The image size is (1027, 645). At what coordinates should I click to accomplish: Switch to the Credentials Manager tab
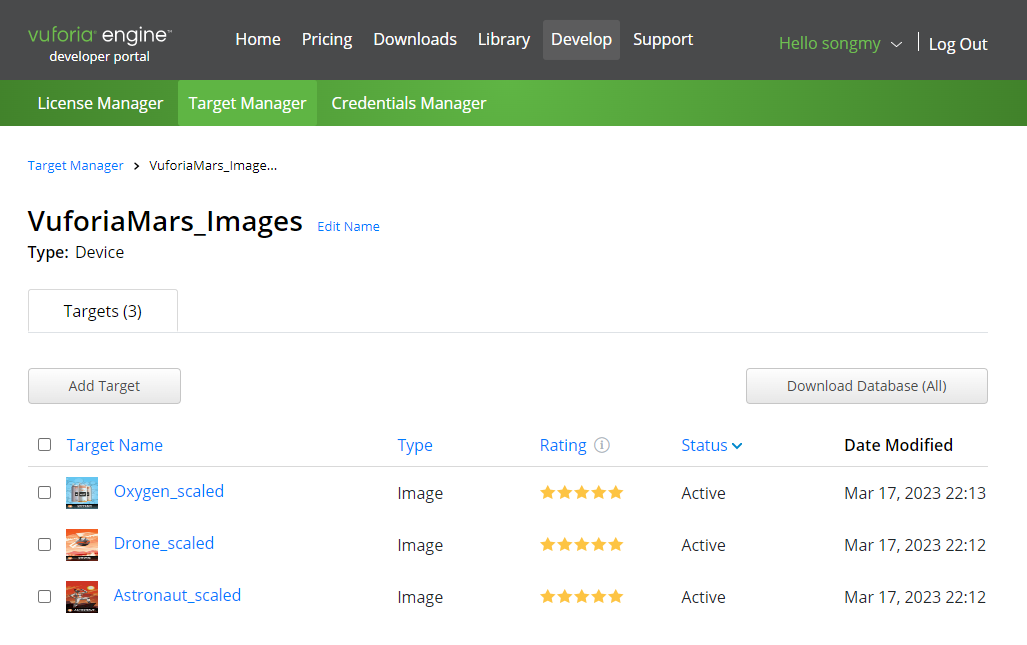409,103
